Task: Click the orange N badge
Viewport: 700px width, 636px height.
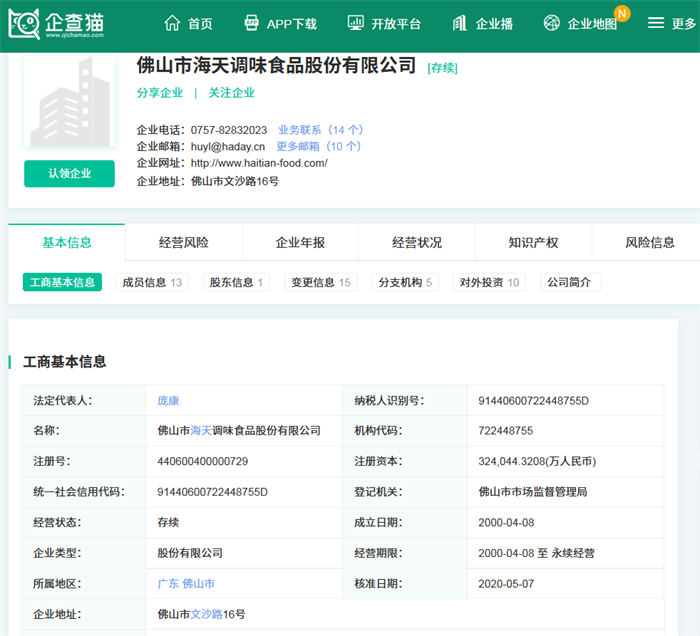Action: tap(621, 13)
